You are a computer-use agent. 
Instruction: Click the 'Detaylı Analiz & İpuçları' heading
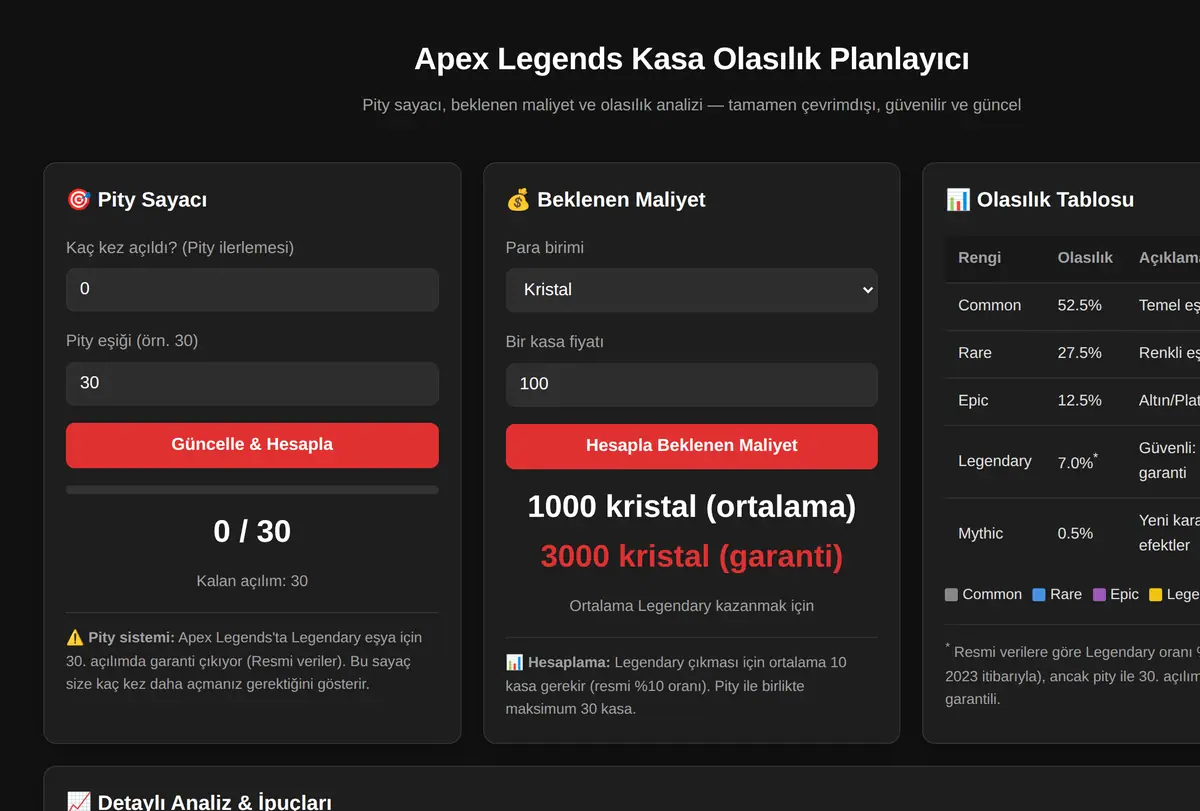(x=214, y=802)
